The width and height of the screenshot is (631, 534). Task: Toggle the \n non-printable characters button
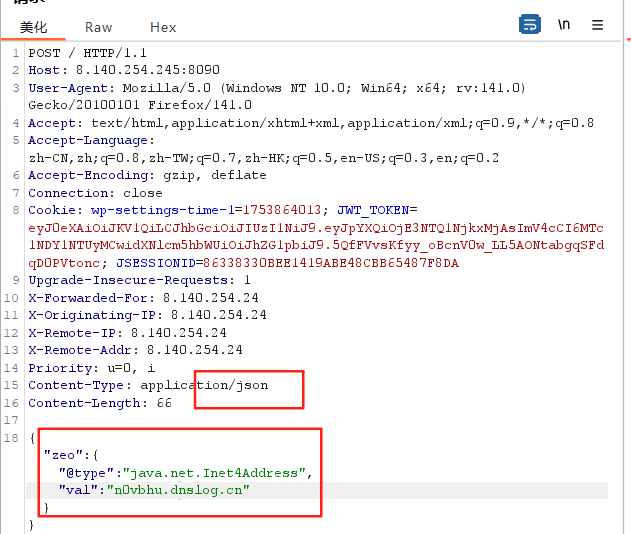(x=564, y=25)
